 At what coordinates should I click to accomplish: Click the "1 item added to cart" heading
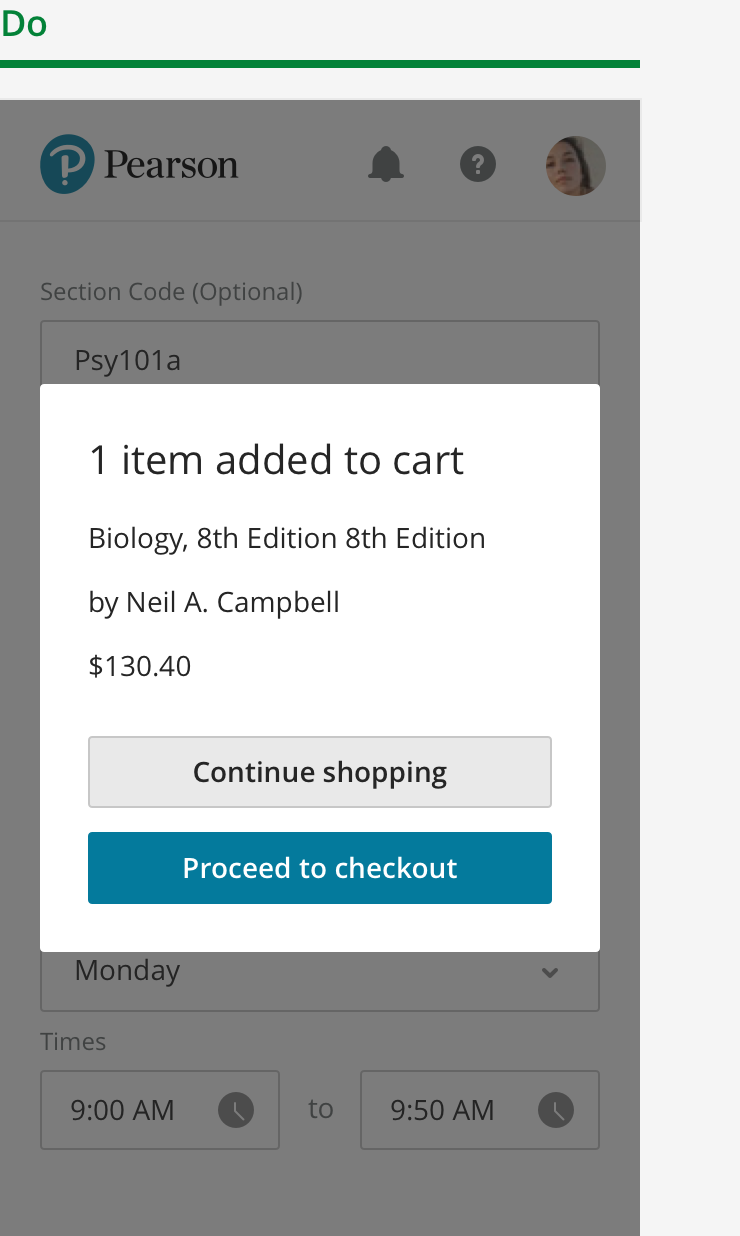(x=276, y=460)
